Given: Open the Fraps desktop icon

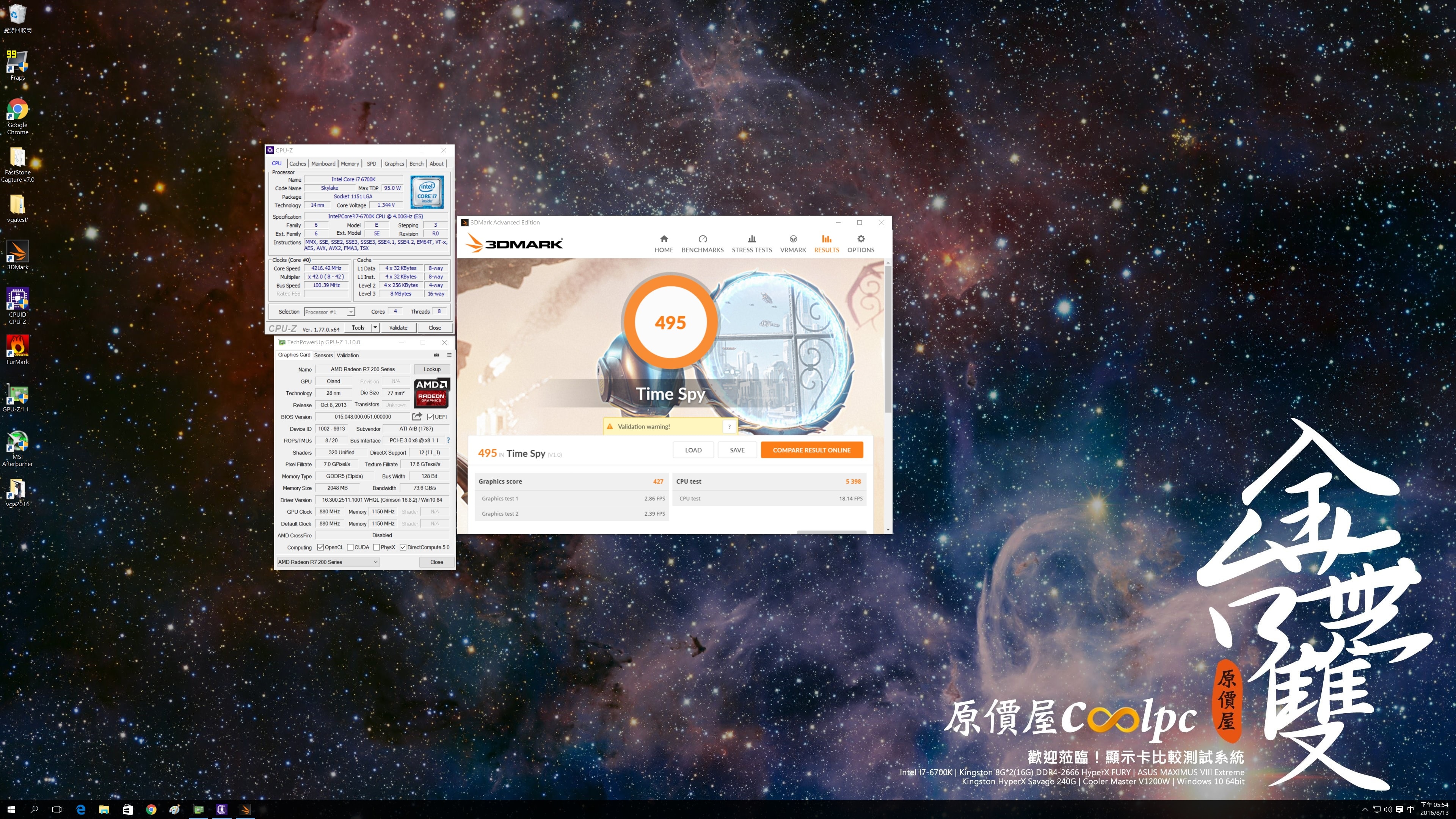Looking at the screenshot, I should (x=17, y=65).
